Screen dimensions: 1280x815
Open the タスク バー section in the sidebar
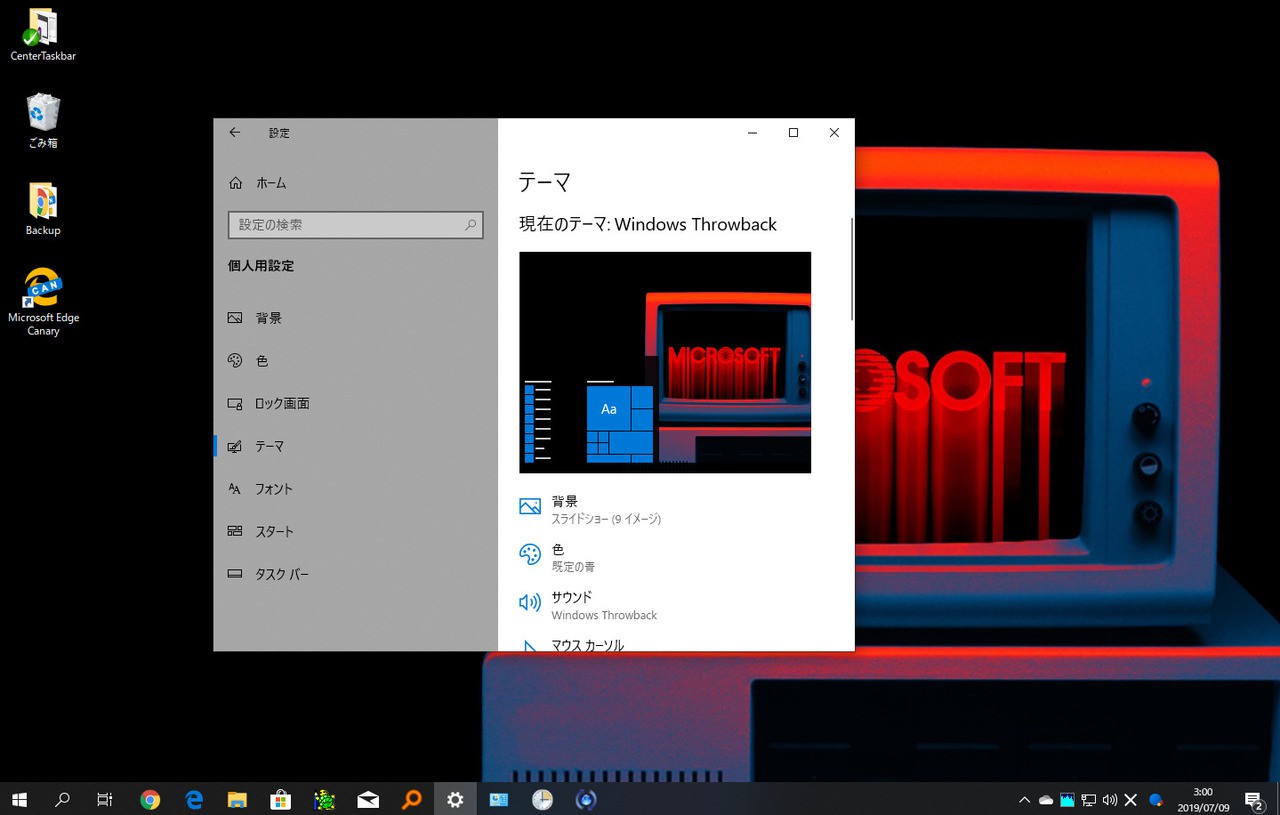pyautogui.click(x=355, y=575)
